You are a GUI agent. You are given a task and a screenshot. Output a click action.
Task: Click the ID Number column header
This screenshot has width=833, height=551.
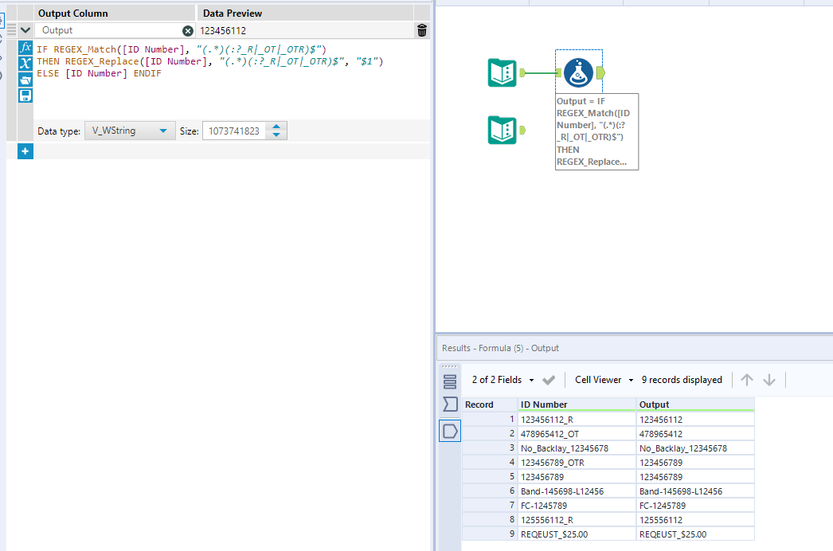tap(577, 404)
